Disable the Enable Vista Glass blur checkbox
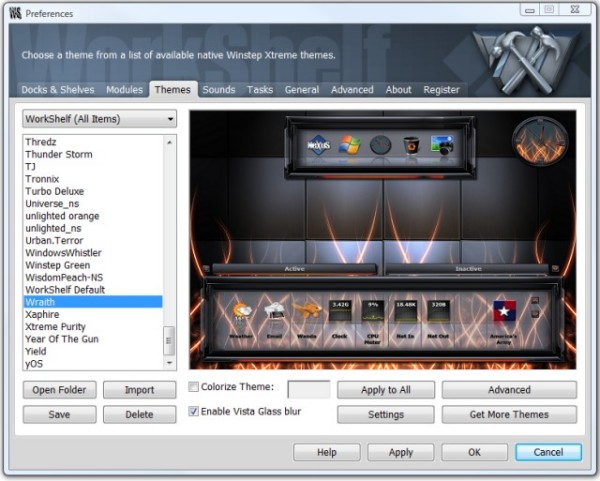600x481 pixels. [194, 411]
